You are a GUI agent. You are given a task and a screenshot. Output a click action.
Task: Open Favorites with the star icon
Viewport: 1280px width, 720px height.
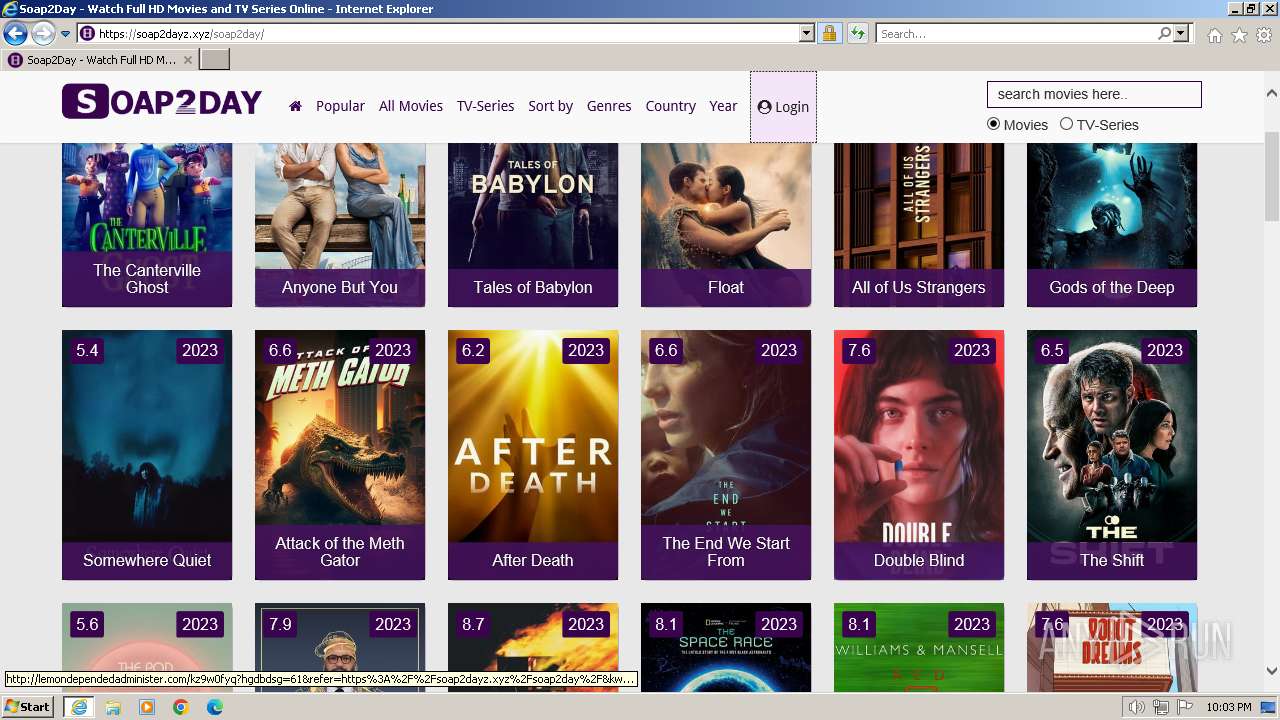1239,35
